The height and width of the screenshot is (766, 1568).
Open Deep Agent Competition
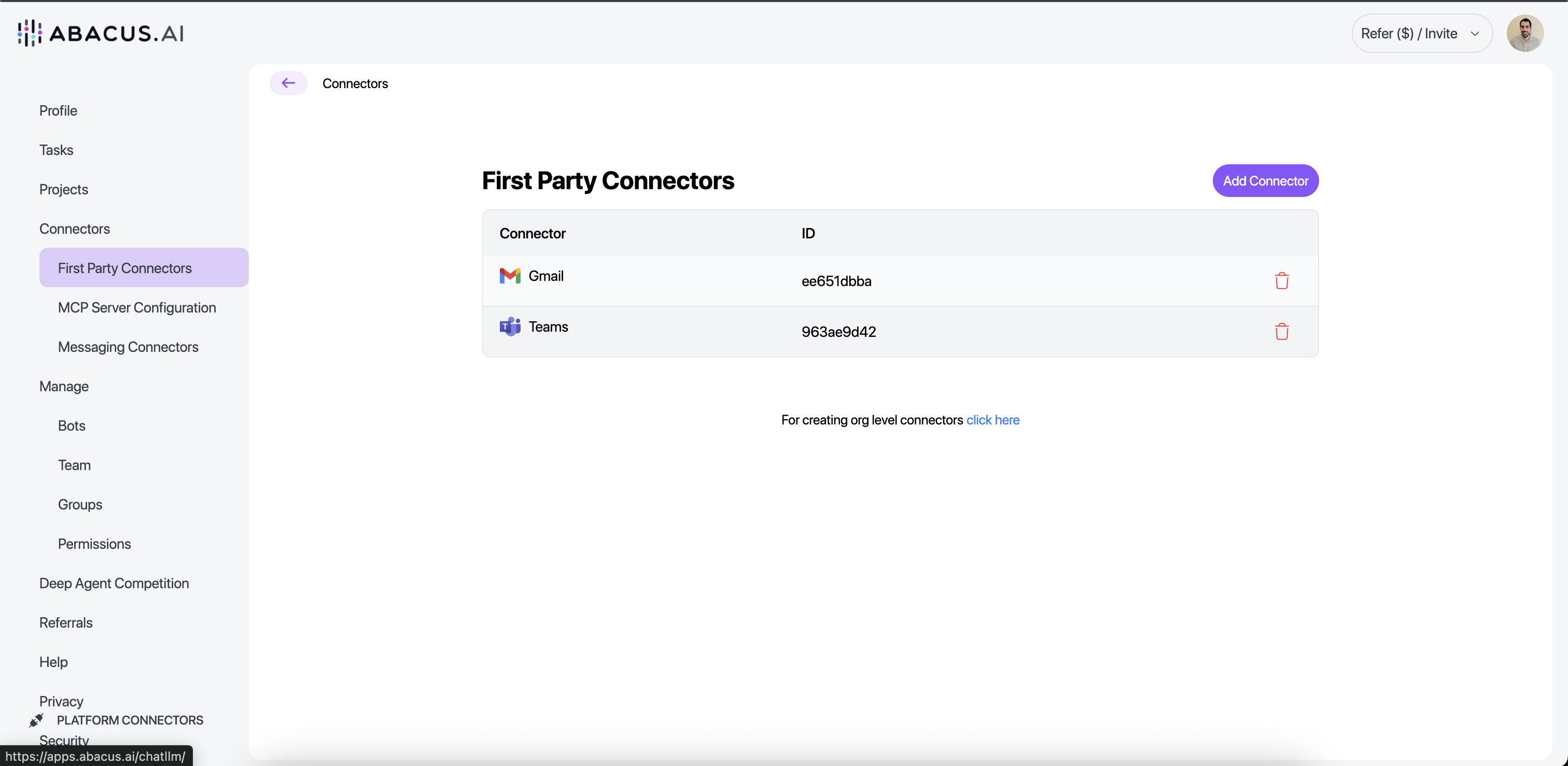coord(113,583)
